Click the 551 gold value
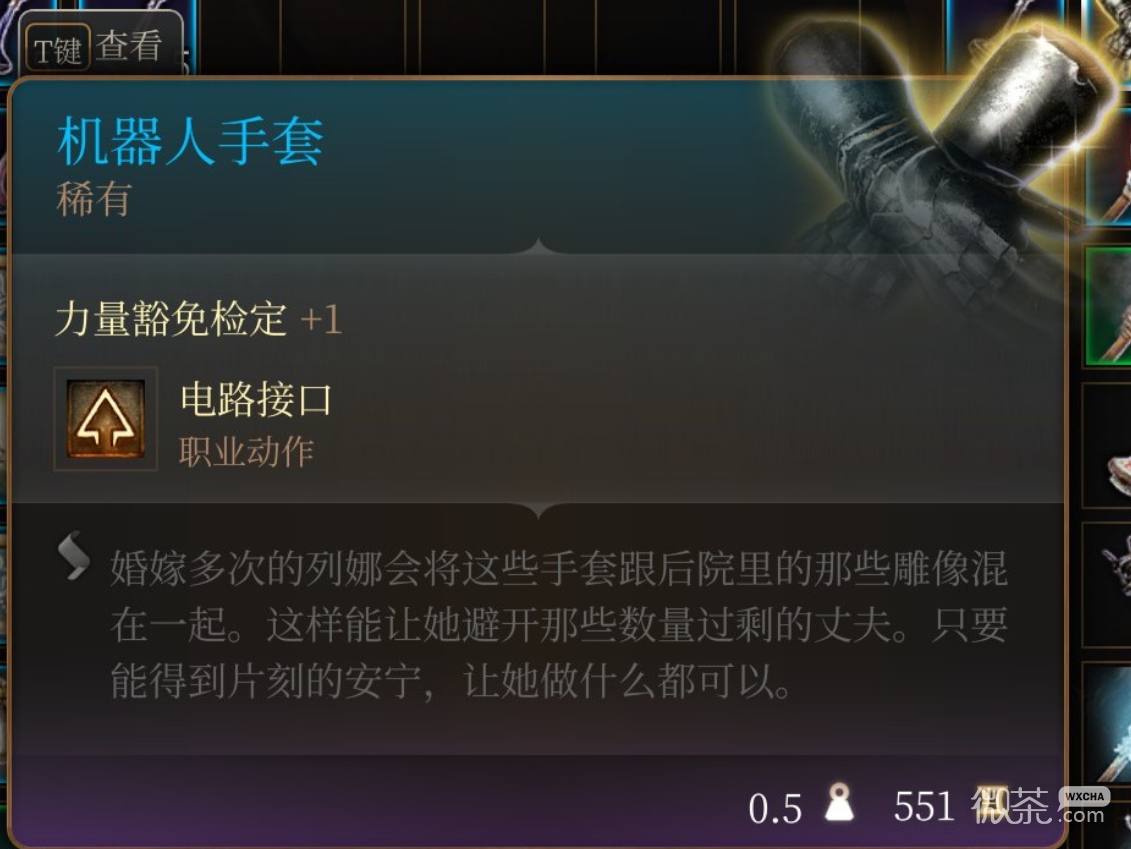This screenshot has height=849, width=1131. click(x=924, y=806)
